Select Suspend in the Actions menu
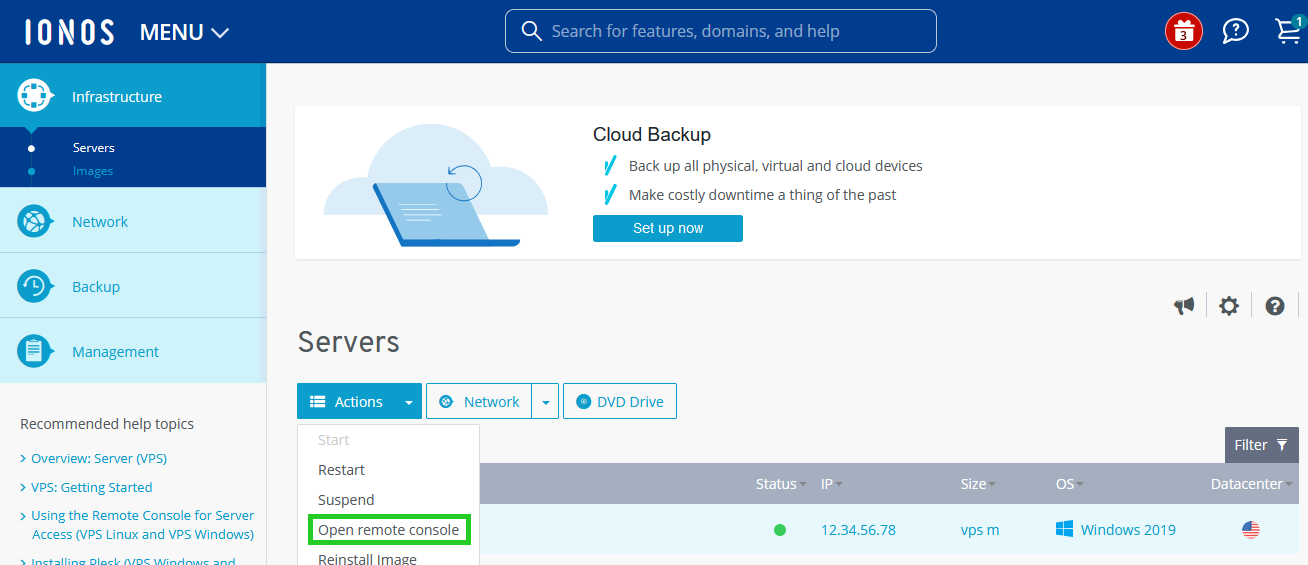This screenshot has height=565, width=1308. (346, 500)
